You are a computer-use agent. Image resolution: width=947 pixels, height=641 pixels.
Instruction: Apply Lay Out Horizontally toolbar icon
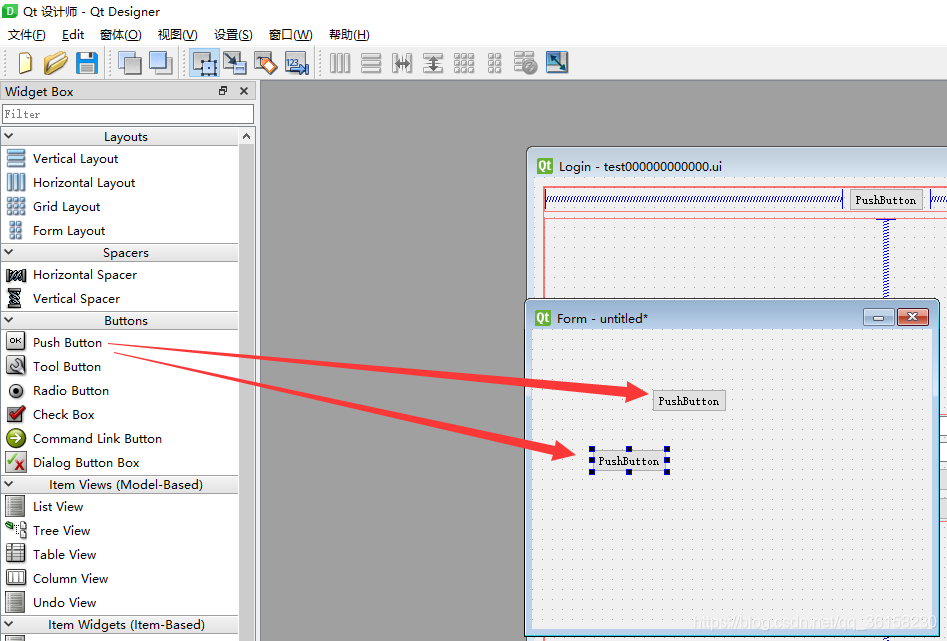point(340,63)
